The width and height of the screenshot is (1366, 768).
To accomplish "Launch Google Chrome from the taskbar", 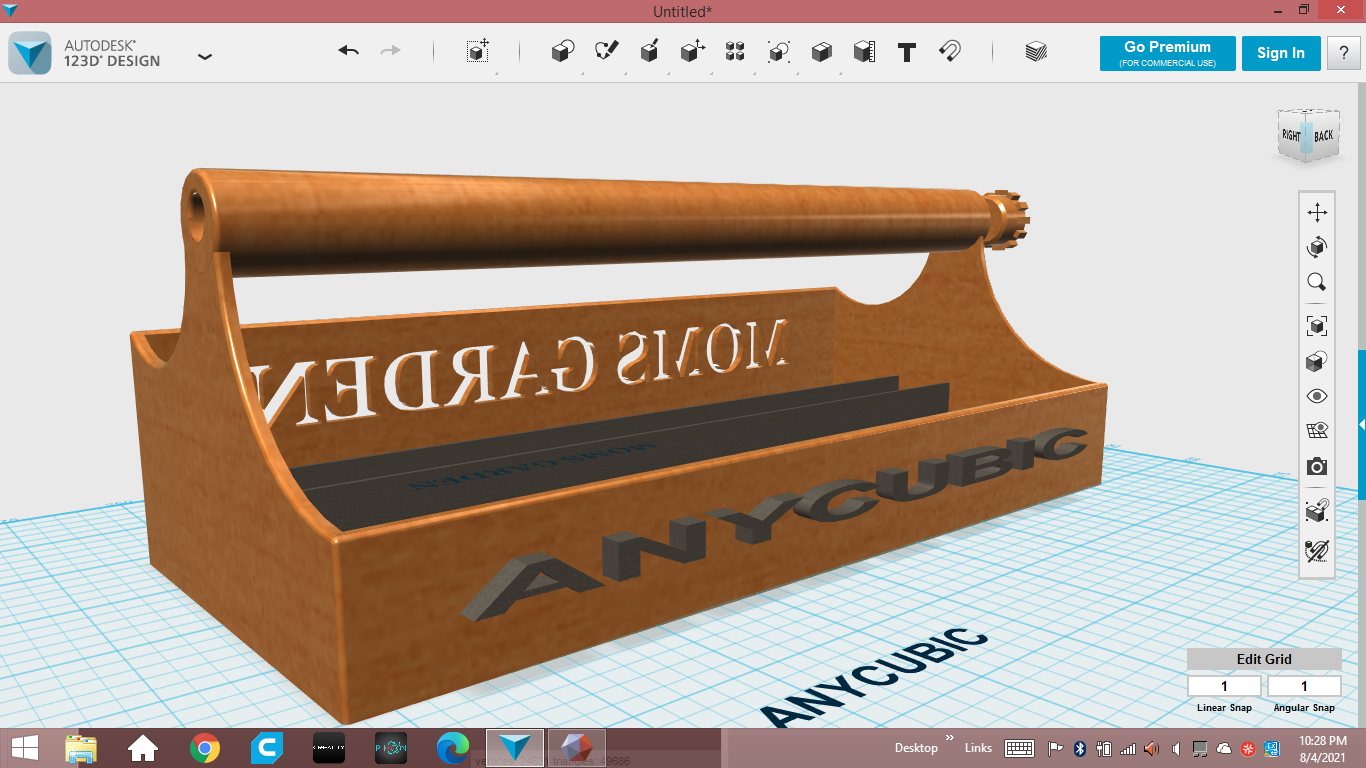I will 205,748.
